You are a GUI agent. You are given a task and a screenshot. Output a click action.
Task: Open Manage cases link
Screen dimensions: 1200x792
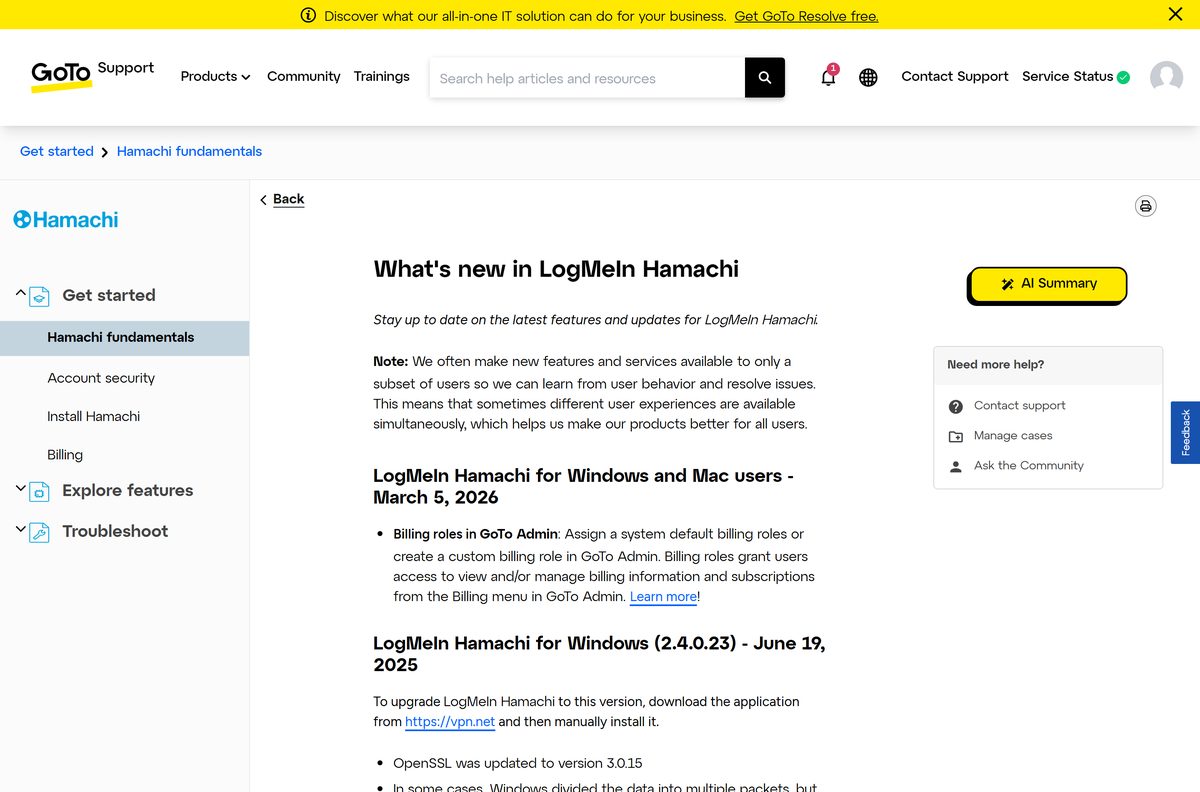(1013, 435)
